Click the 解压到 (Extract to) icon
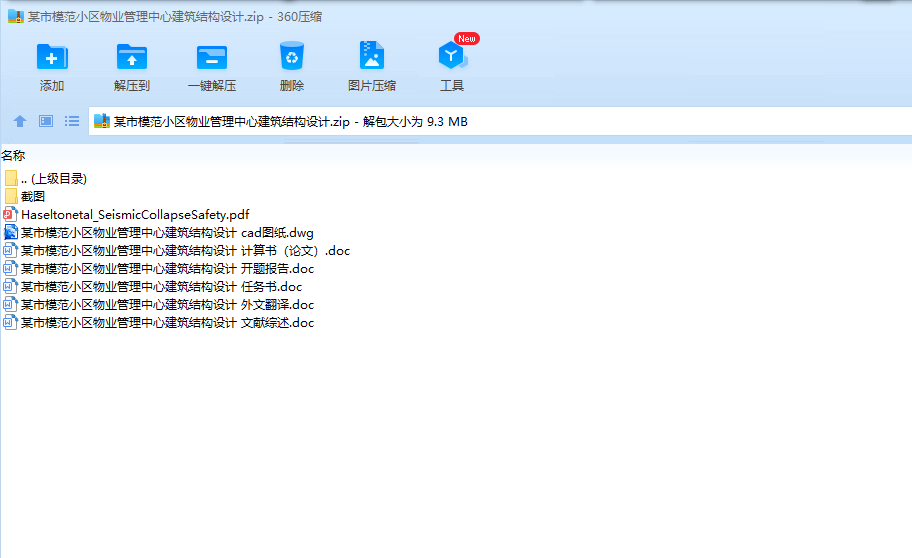This screenshot has width=912, height=558. click(131, 57)
